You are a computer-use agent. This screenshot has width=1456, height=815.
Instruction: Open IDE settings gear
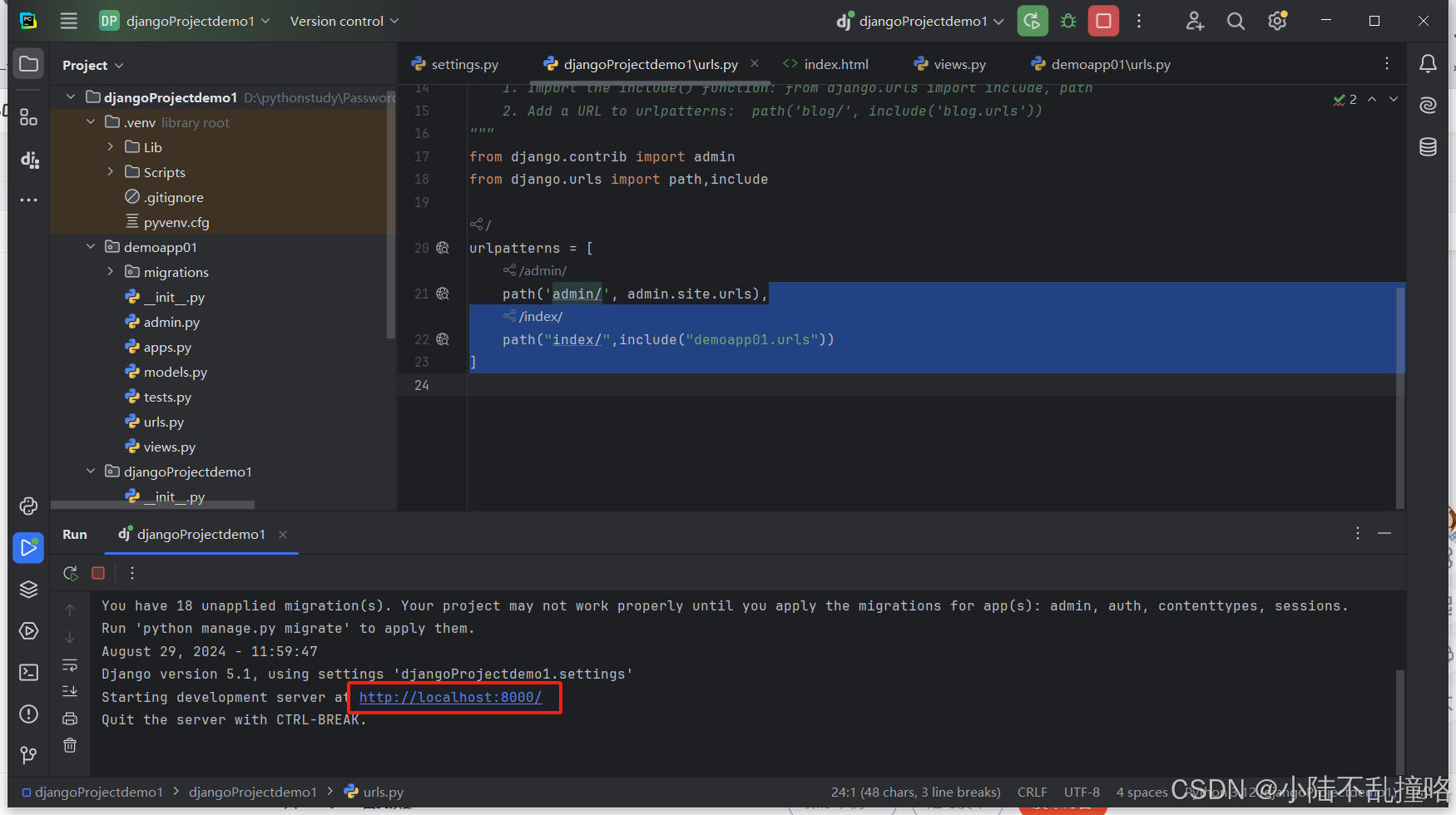pos(1278,21)
